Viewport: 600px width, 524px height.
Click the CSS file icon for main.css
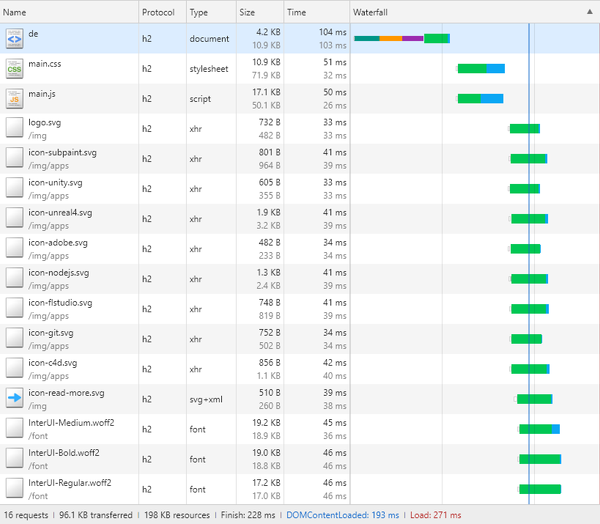point(14,69)
